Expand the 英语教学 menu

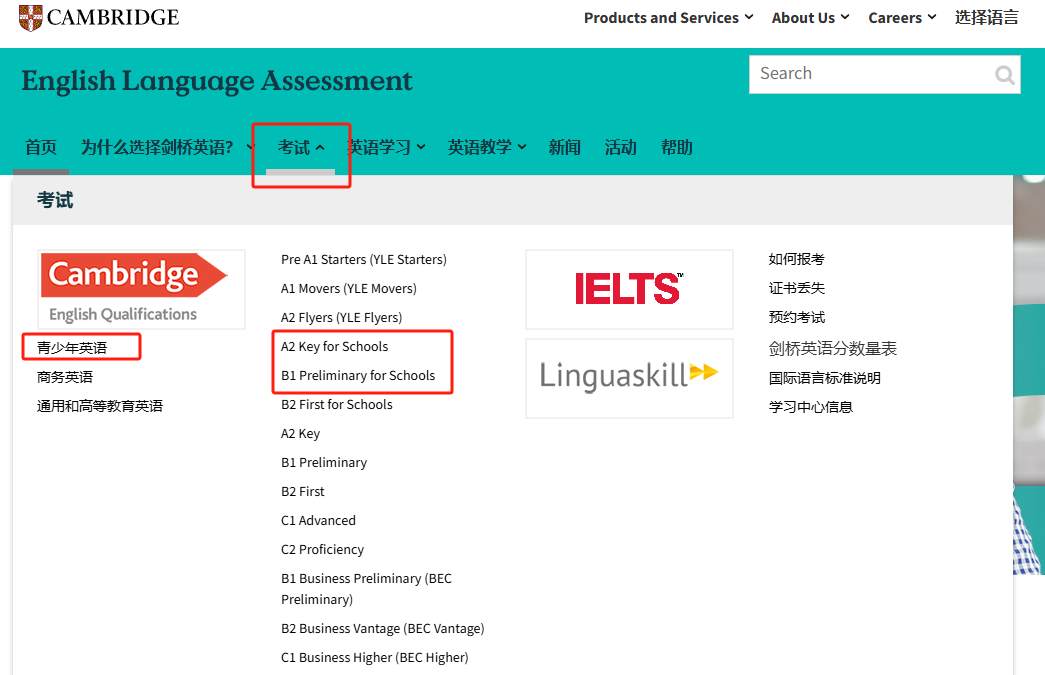[x=487, y=147]
